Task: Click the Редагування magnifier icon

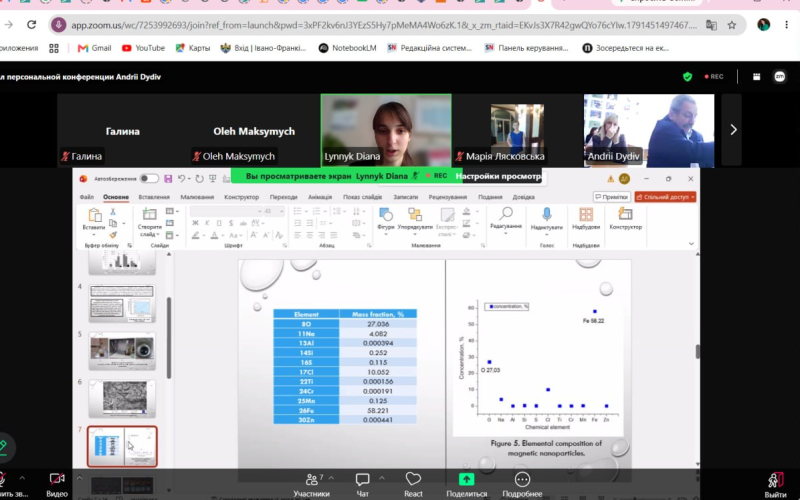Action: coord(506,214)
